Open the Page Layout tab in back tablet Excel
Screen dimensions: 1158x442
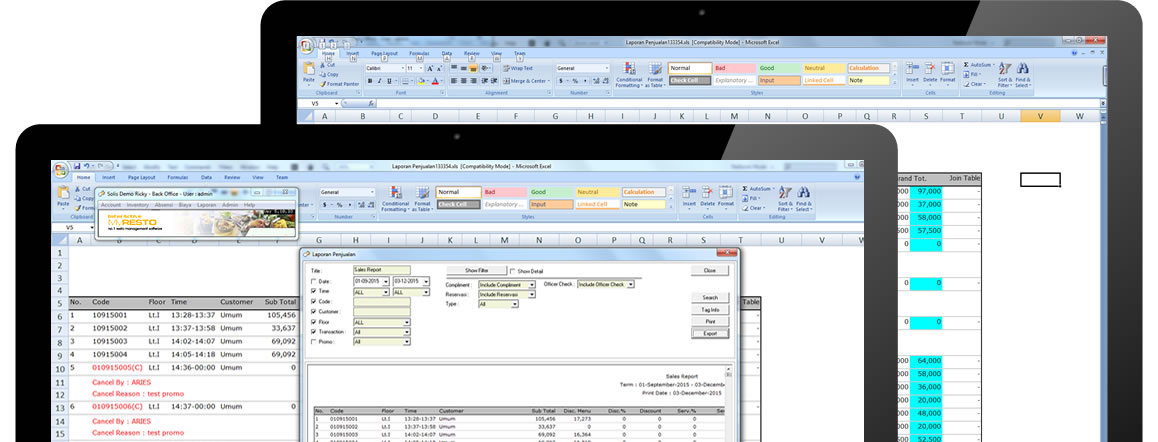[385, 53]
